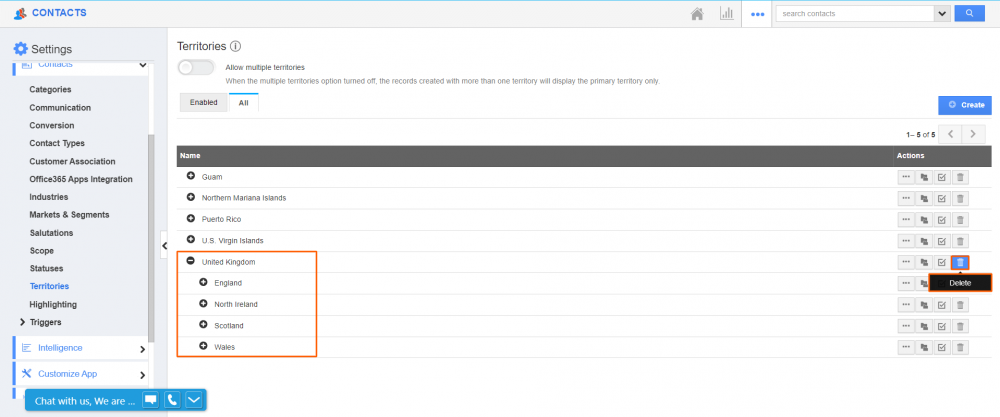Click the blue search magnifier button
Image resolution: width=1000 pixels, height=417 pixels.
(x=968, y=14)
